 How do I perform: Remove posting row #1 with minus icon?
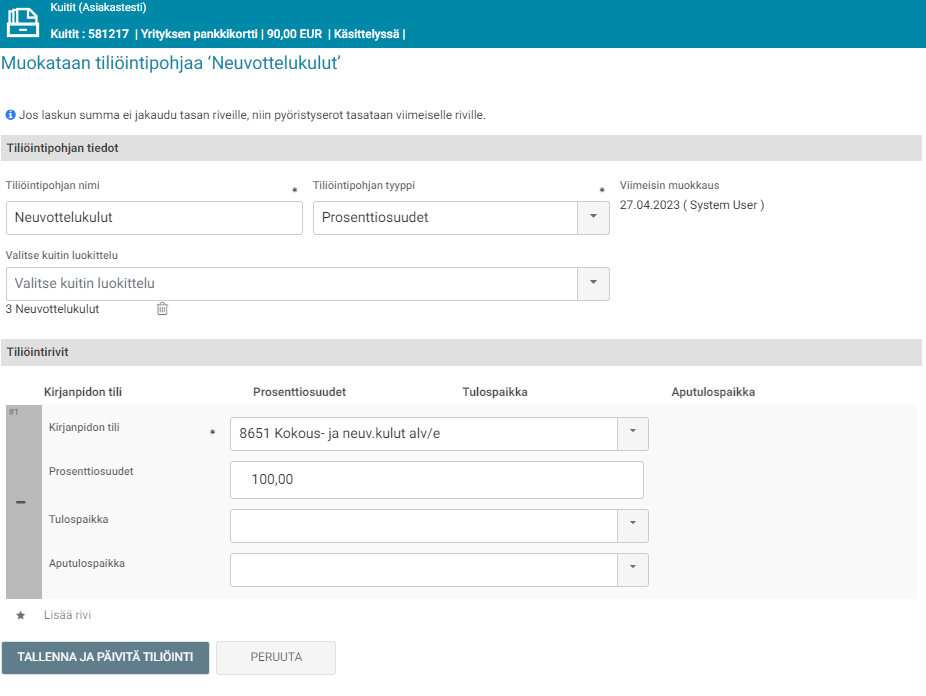[21, 502]
